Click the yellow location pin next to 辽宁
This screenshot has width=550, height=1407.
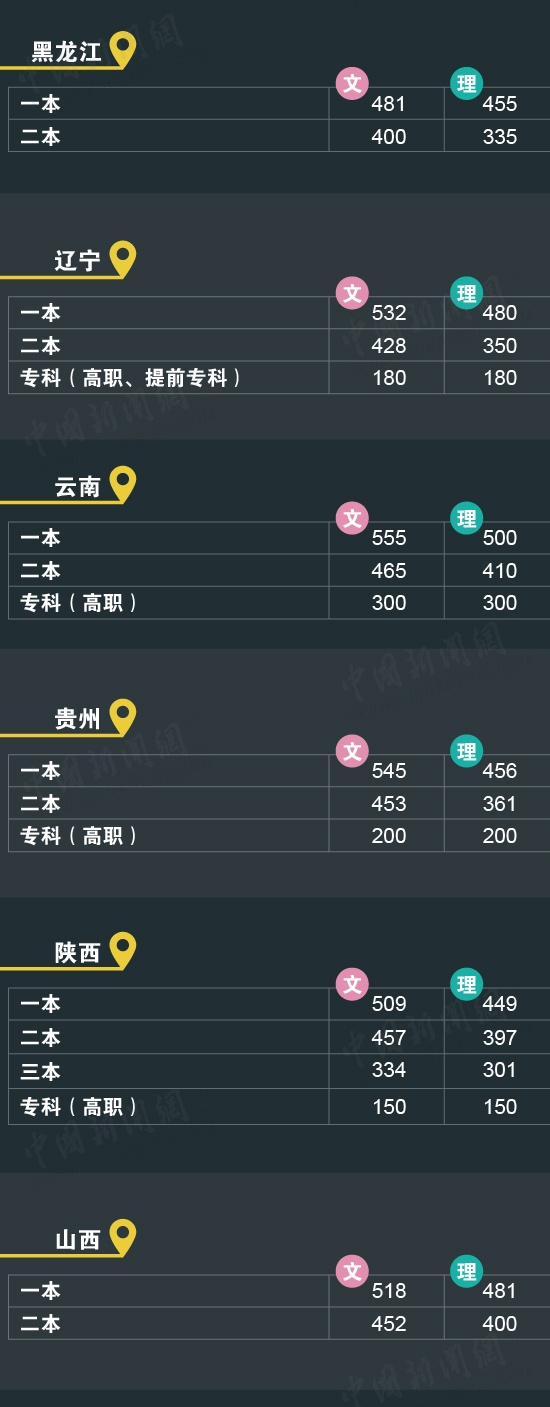point(122,259)
